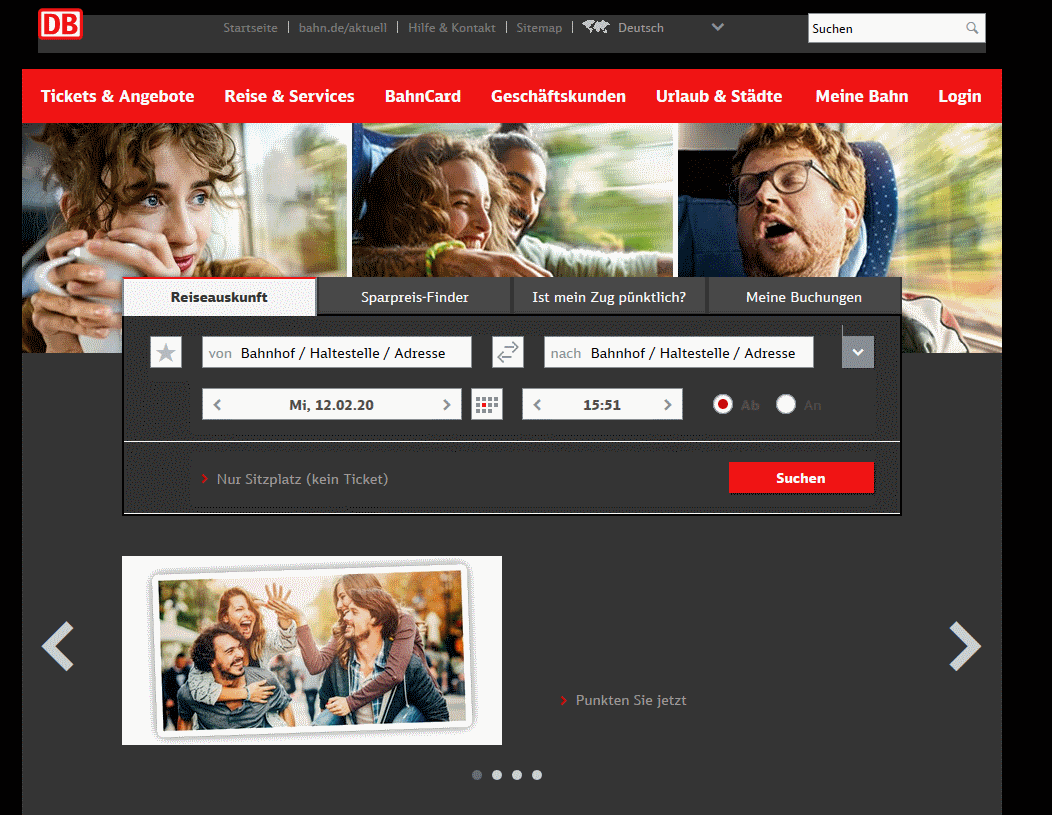
Task: Open the calendar grid icon
Action: click(x=487, y=404)
